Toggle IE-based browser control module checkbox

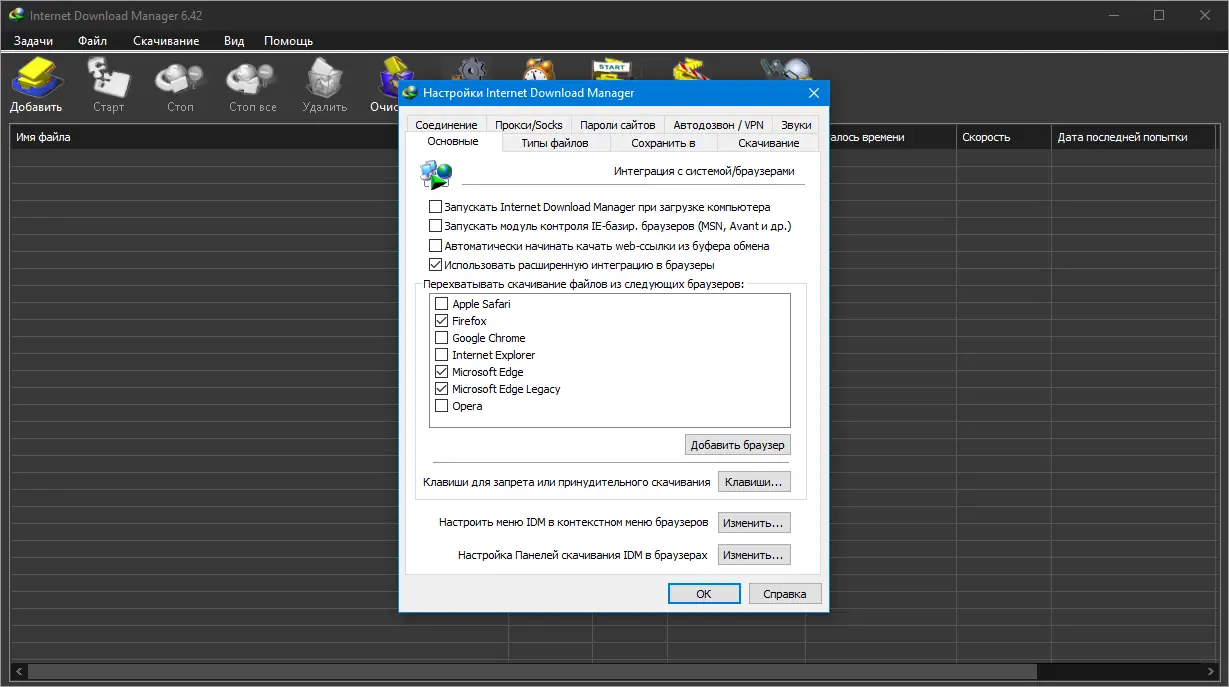click(x=435, y=226)
